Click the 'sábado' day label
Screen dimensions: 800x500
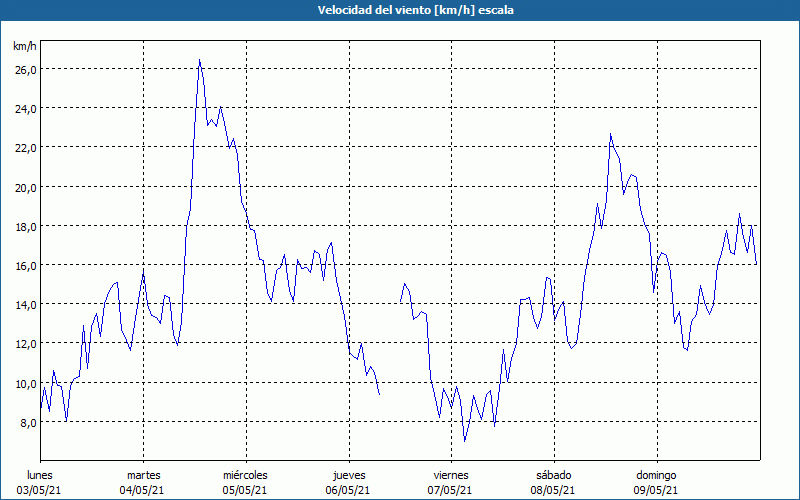point(554,475)
